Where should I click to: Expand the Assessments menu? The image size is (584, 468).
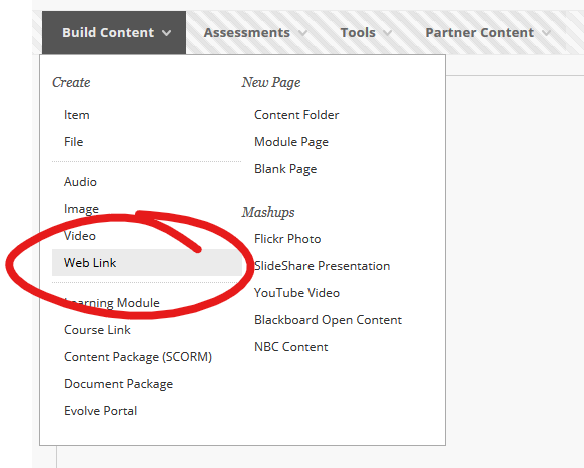(x=255, y=33)
